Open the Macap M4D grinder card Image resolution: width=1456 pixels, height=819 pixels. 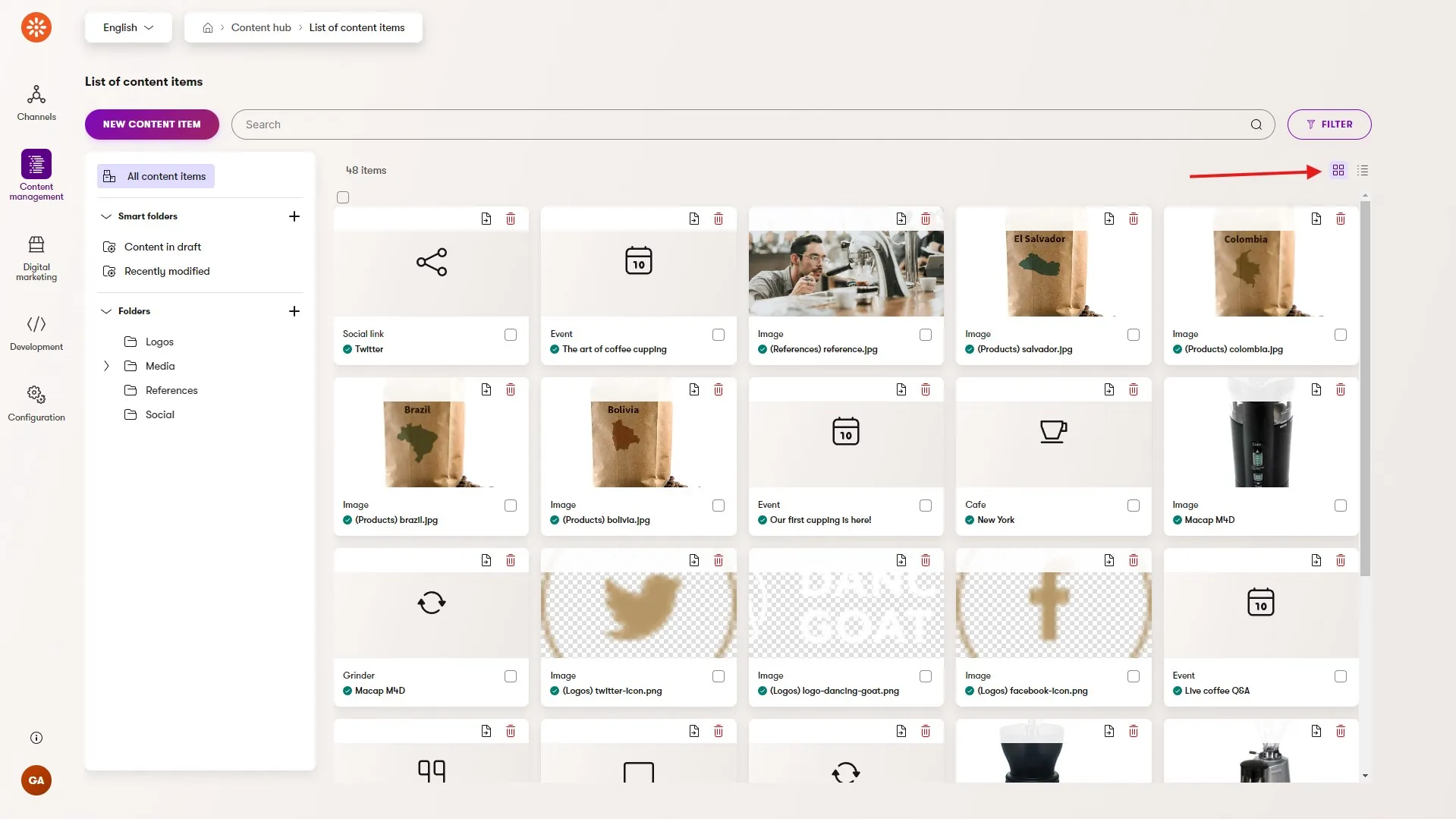point(431,628)
